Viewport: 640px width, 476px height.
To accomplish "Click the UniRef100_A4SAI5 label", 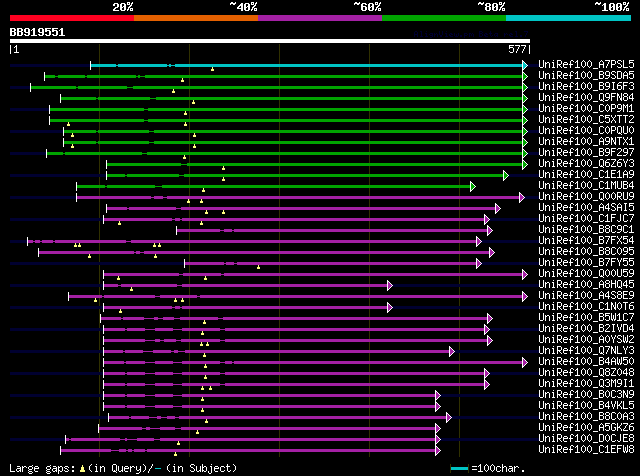I will 586,207.
